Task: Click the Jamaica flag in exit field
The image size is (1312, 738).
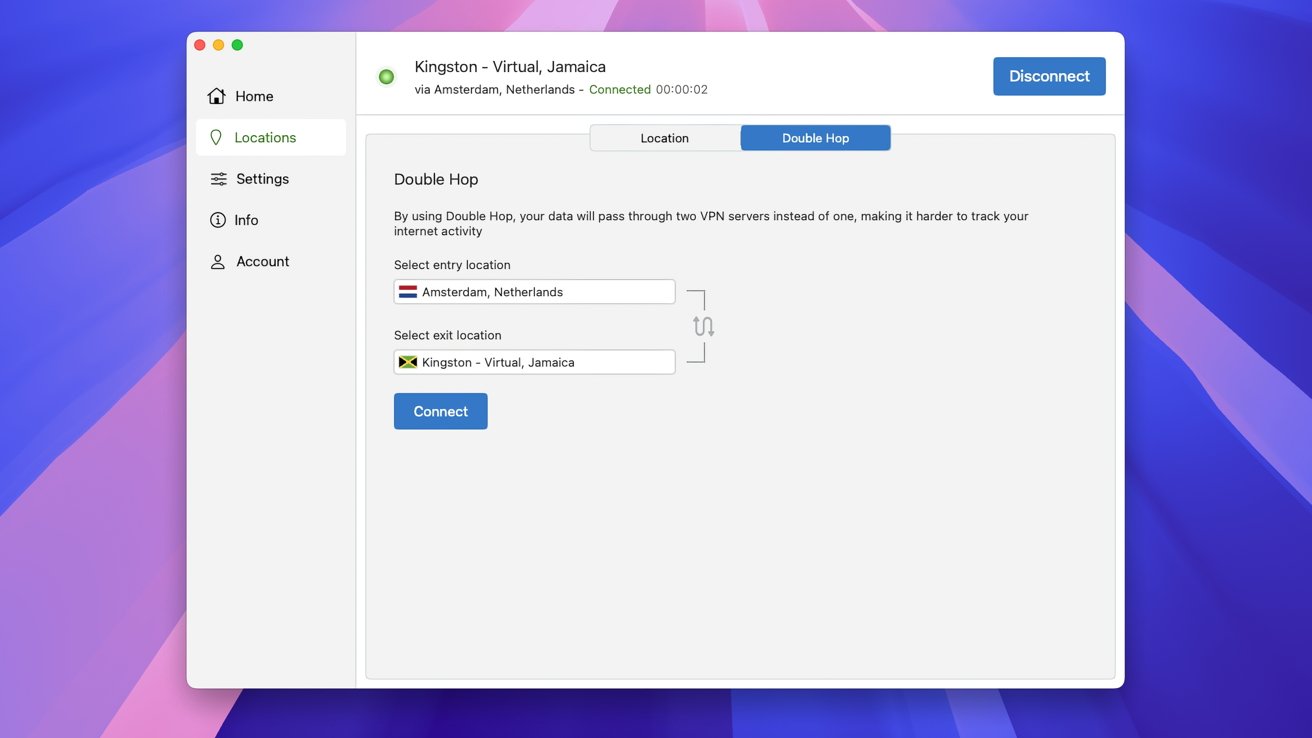Action: pyautogui.click(x=408, y=362)
